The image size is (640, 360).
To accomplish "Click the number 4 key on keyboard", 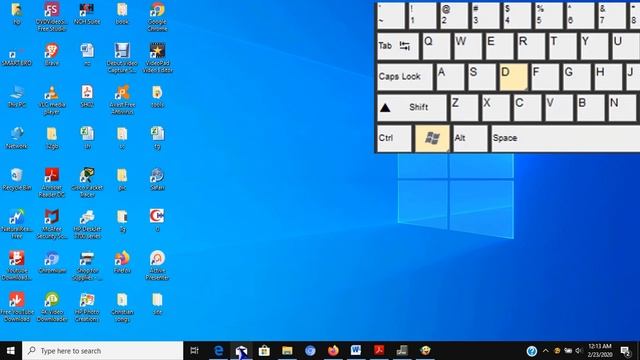I will 517,16.
